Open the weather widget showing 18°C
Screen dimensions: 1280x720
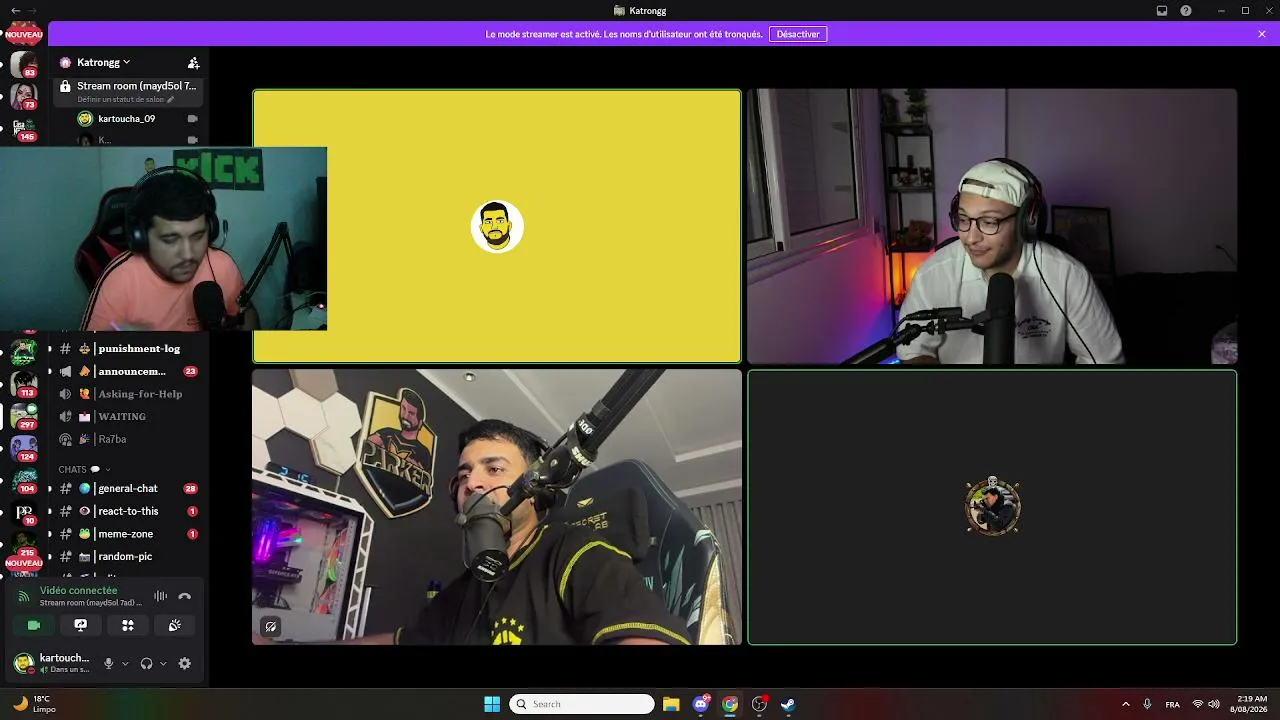[x=34, y=704]
